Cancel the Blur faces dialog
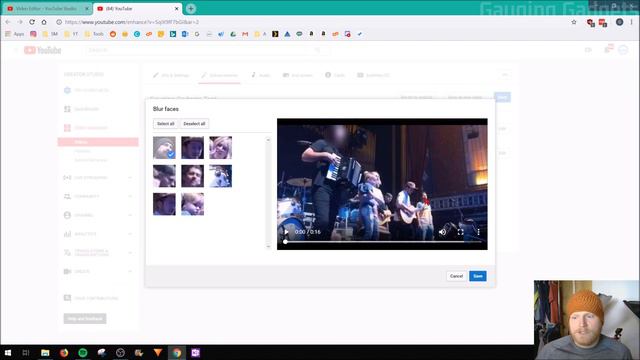Viewport: 640px width, 360px height. 456,276
